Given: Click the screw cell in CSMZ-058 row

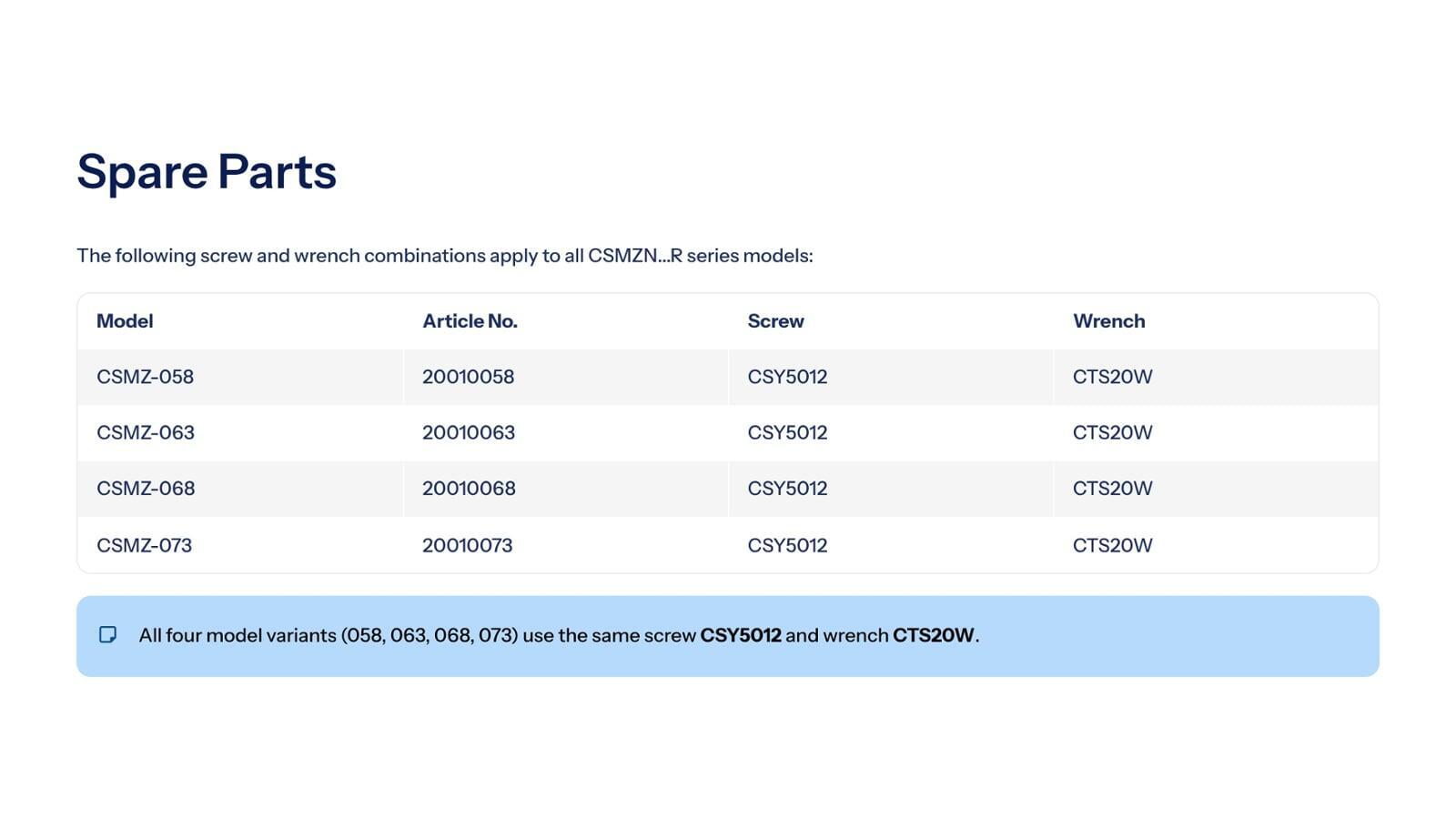Looking at the screenshot, I should point(787,377).
